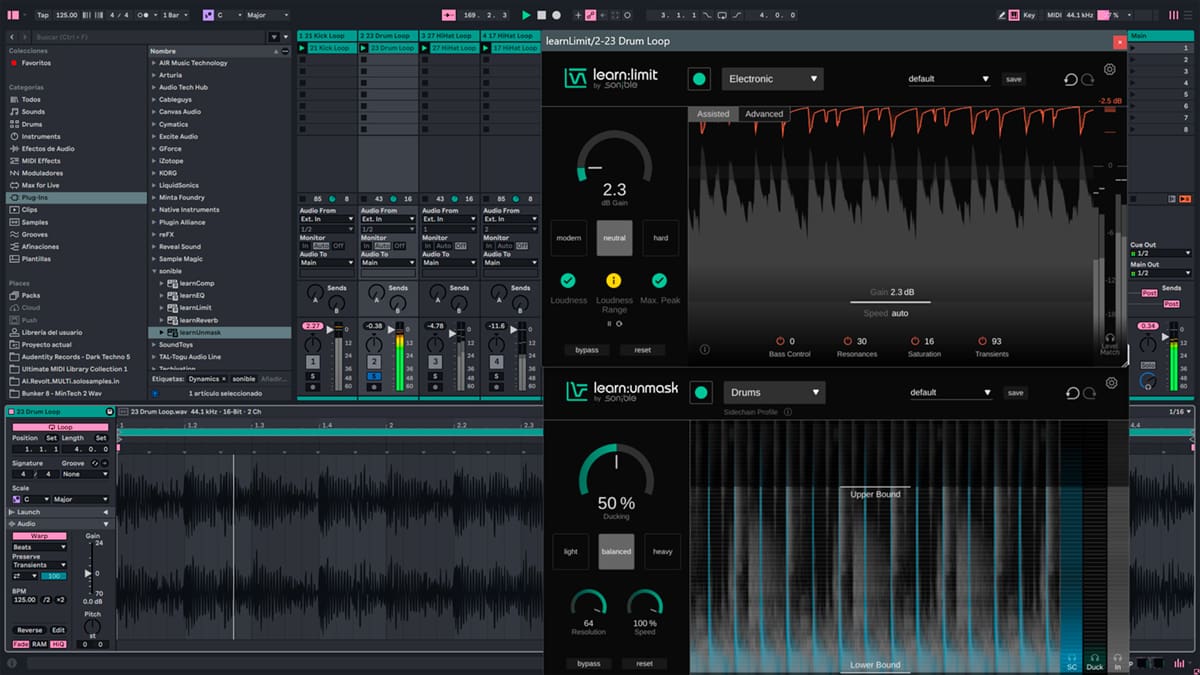
Task: Click the Loudness green check indicator
Action: coord(568,281)
